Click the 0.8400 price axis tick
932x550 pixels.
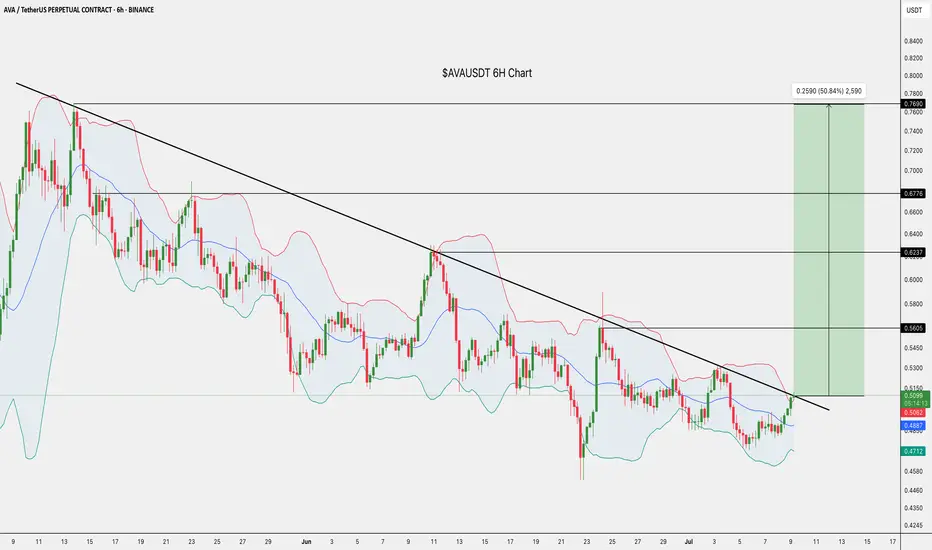[914, 42]
